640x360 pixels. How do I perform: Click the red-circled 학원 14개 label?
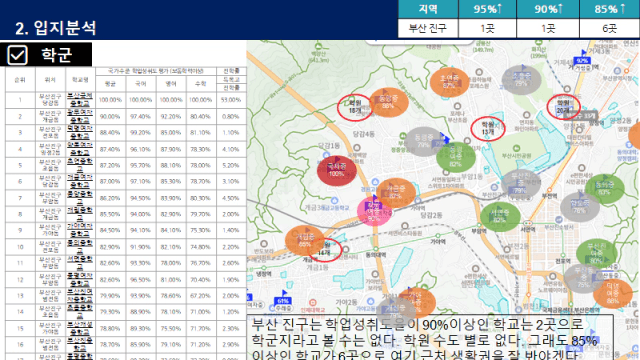pos(324,250)
